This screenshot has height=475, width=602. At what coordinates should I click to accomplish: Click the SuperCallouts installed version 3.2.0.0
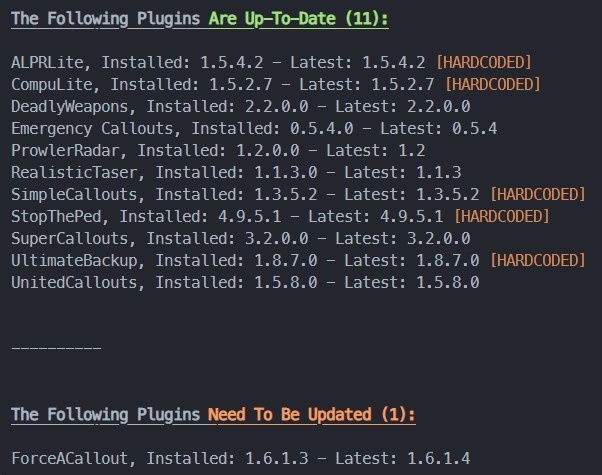click(x=277, y=238)
